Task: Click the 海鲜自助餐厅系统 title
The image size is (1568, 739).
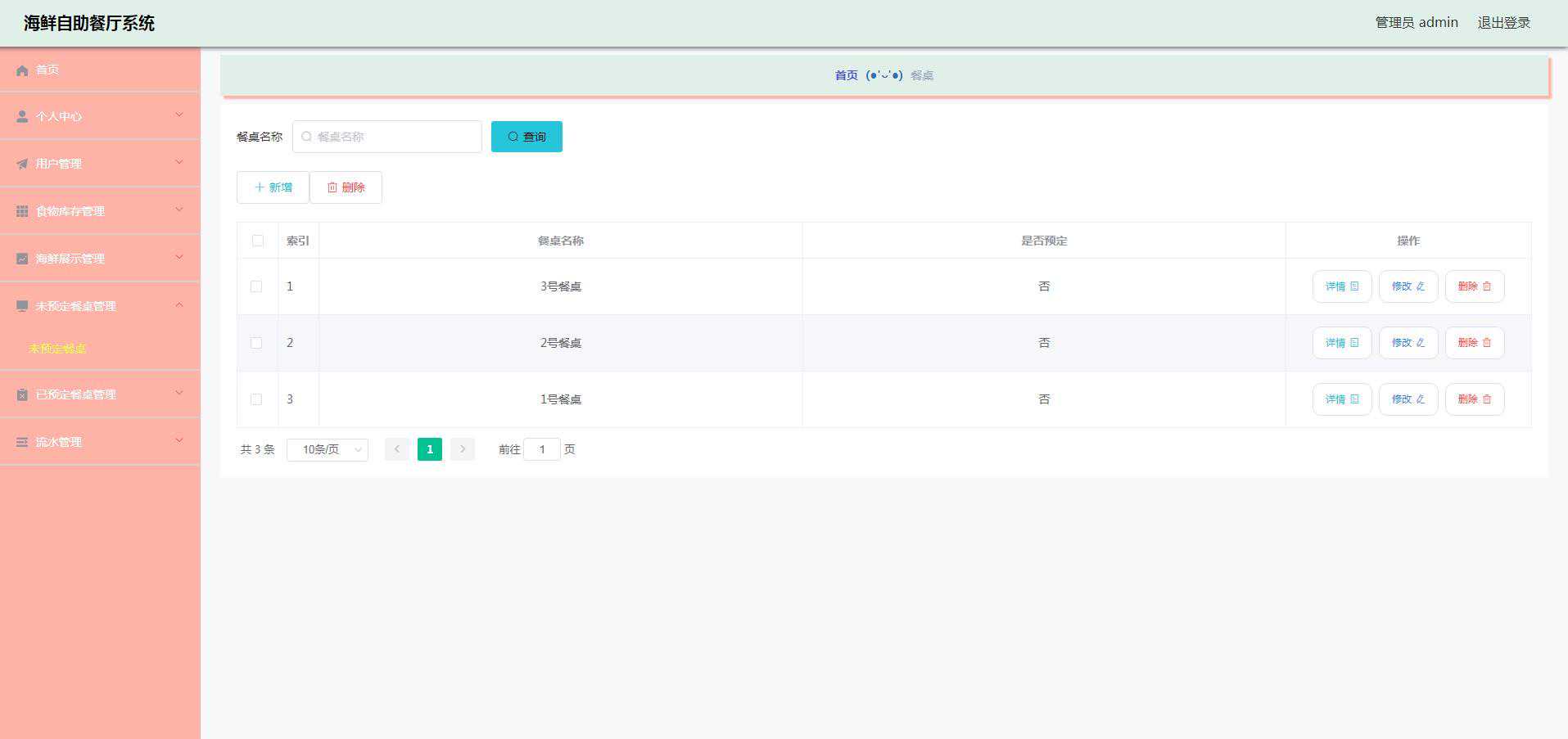Action: (89, 23)
